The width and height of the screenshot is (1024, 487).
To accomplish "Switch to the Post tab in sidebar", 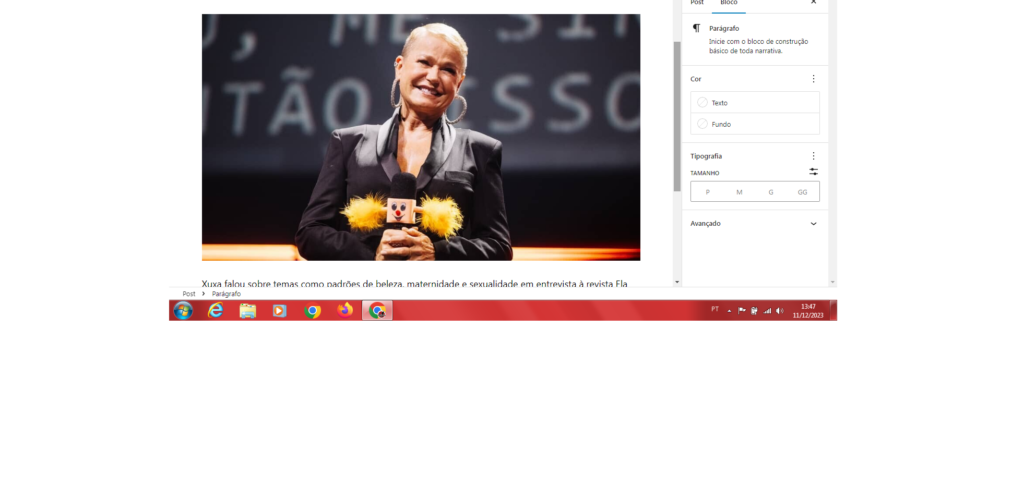I will tap(697, 4).
